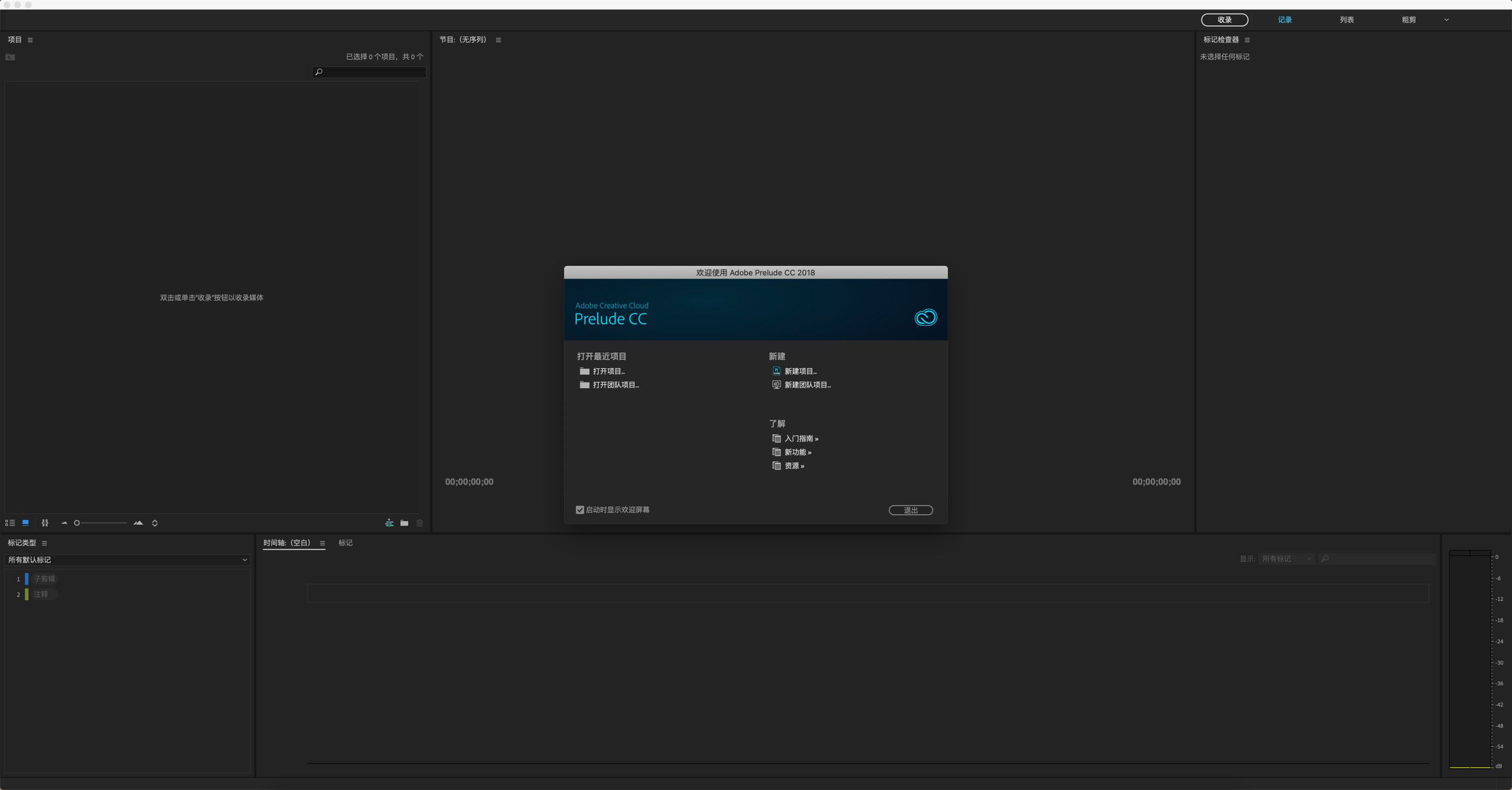Switch project panel to list view
The height and width of the screenshot is (790, 1512).
10,523
